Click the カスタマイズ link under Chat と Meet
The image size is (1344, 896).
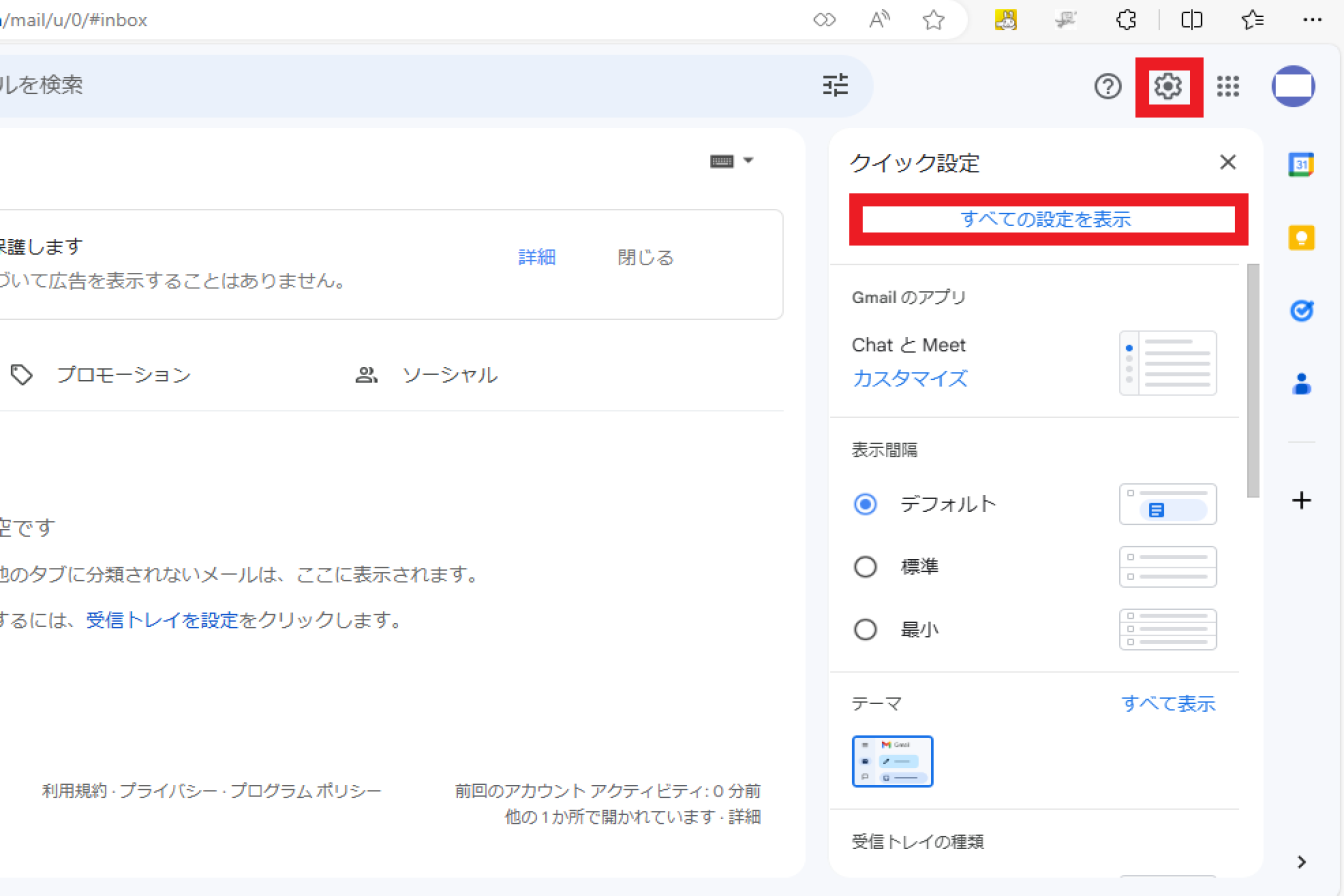[910, 379]
